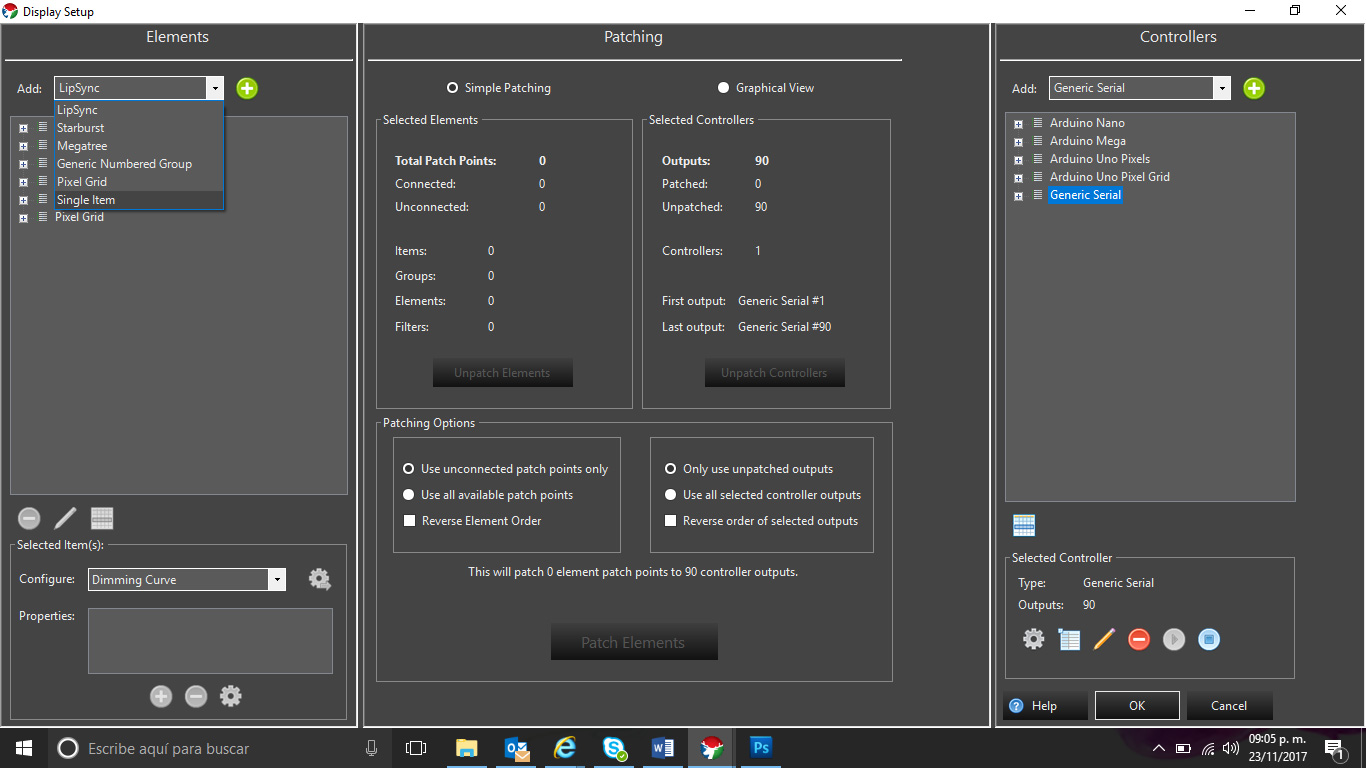Choose Use all available patch points
The width and height of the screenshot is (1366, 768).
click(408, 495)
